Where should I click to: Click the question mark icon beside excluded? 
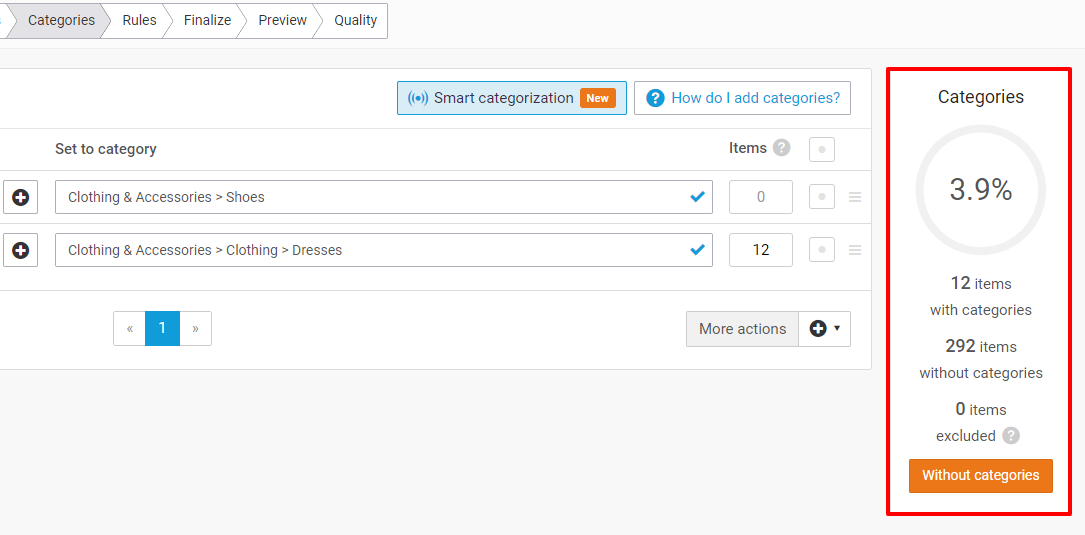[x=1011, y=436]
